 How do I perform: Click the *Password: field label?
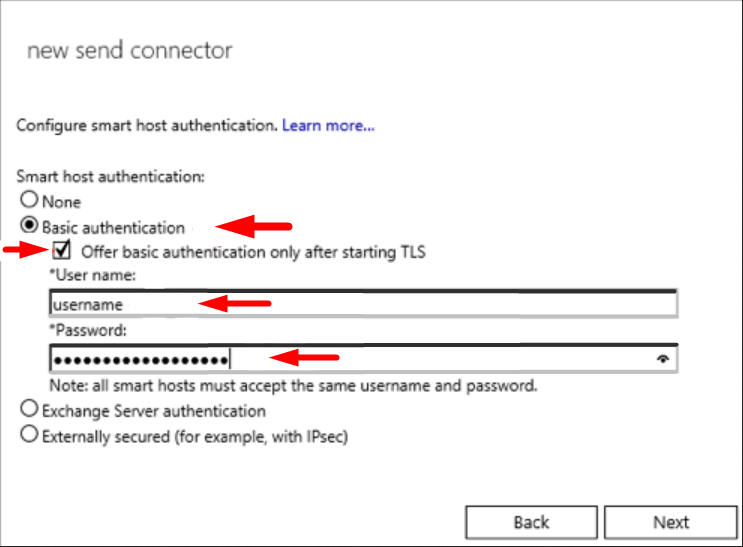[x=88, y=330]
